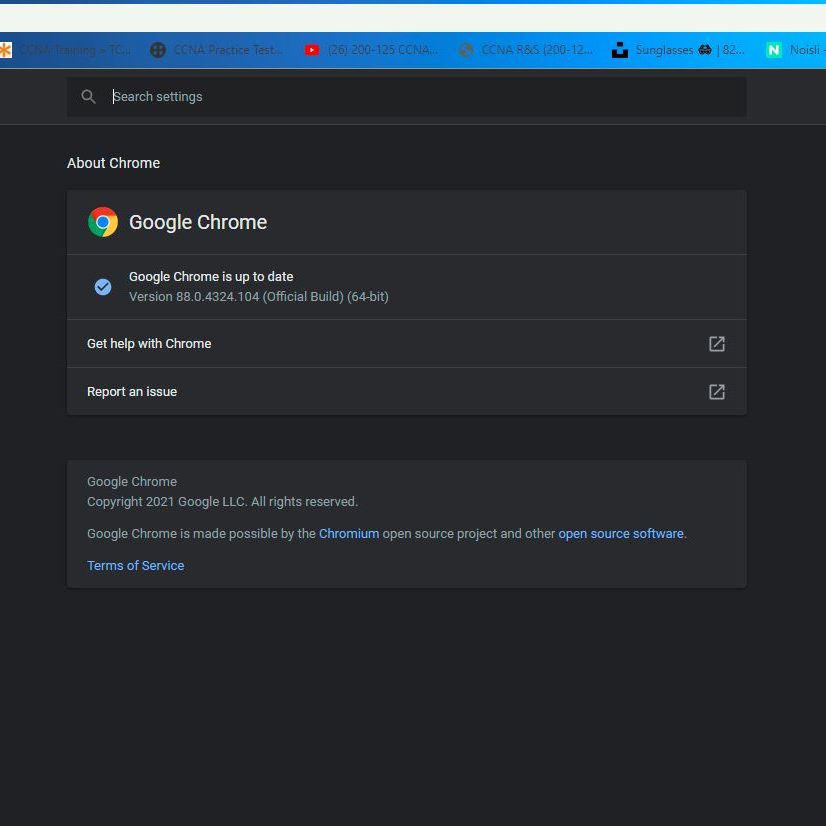Open the CCNA Training bookmark
The height and width of the screenshot is (826, 826).
pyautogui.click(x=66, y=50)
